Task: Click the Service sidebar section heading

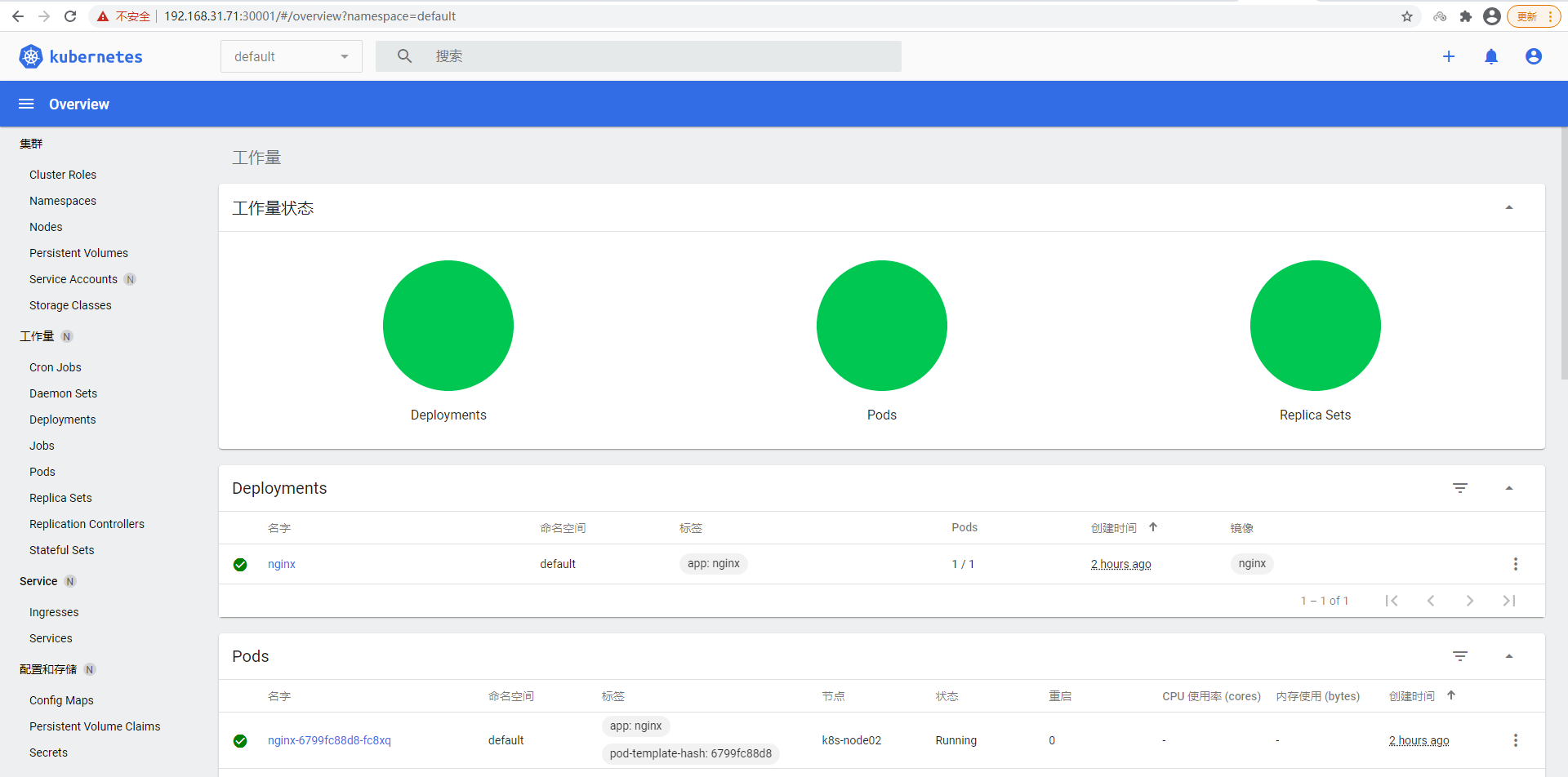Action: pos(38,581)
